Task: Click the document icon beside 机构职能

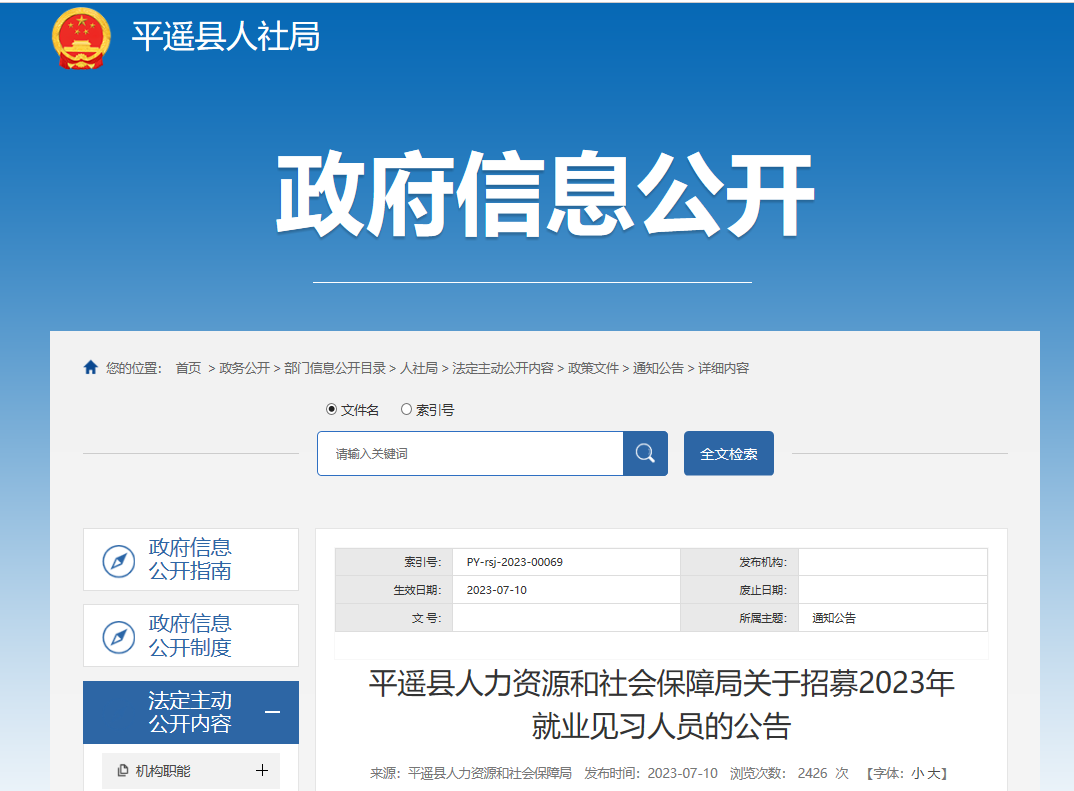Action: pos(123,771)
